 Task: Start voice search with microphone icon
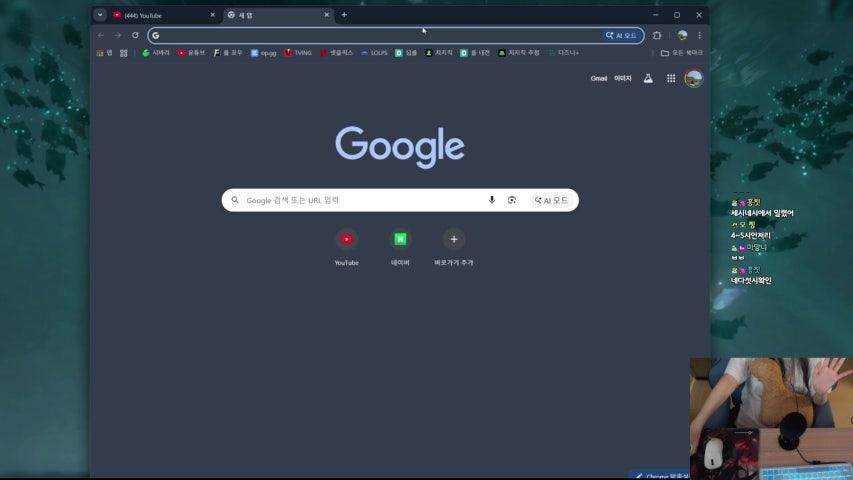pos(492,200)
